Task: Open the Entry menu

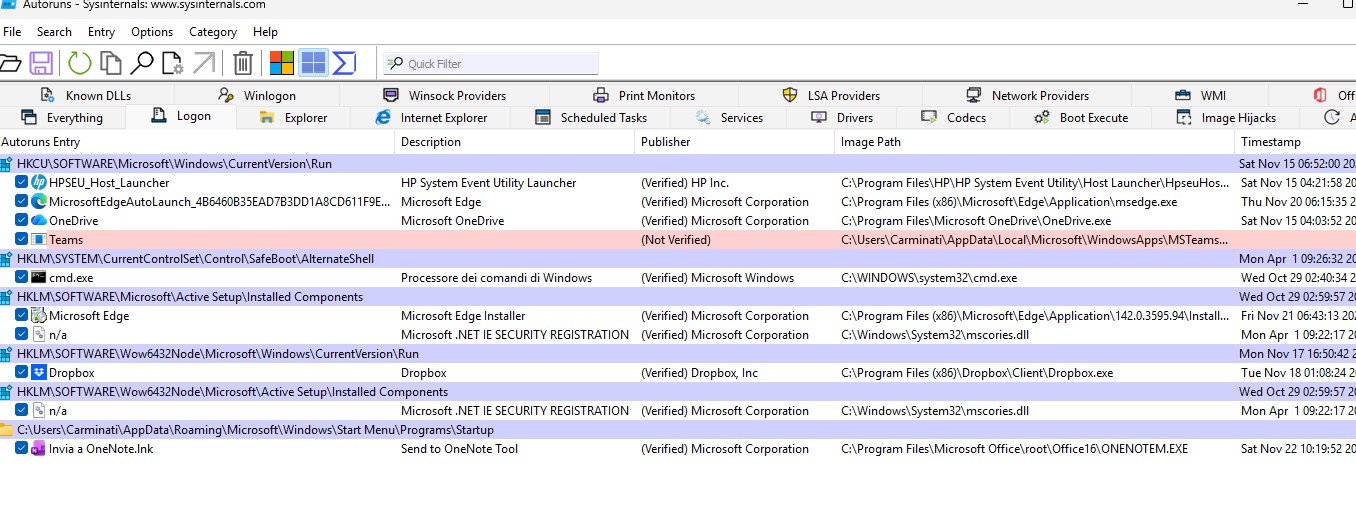Action: (x=101, y=32)
